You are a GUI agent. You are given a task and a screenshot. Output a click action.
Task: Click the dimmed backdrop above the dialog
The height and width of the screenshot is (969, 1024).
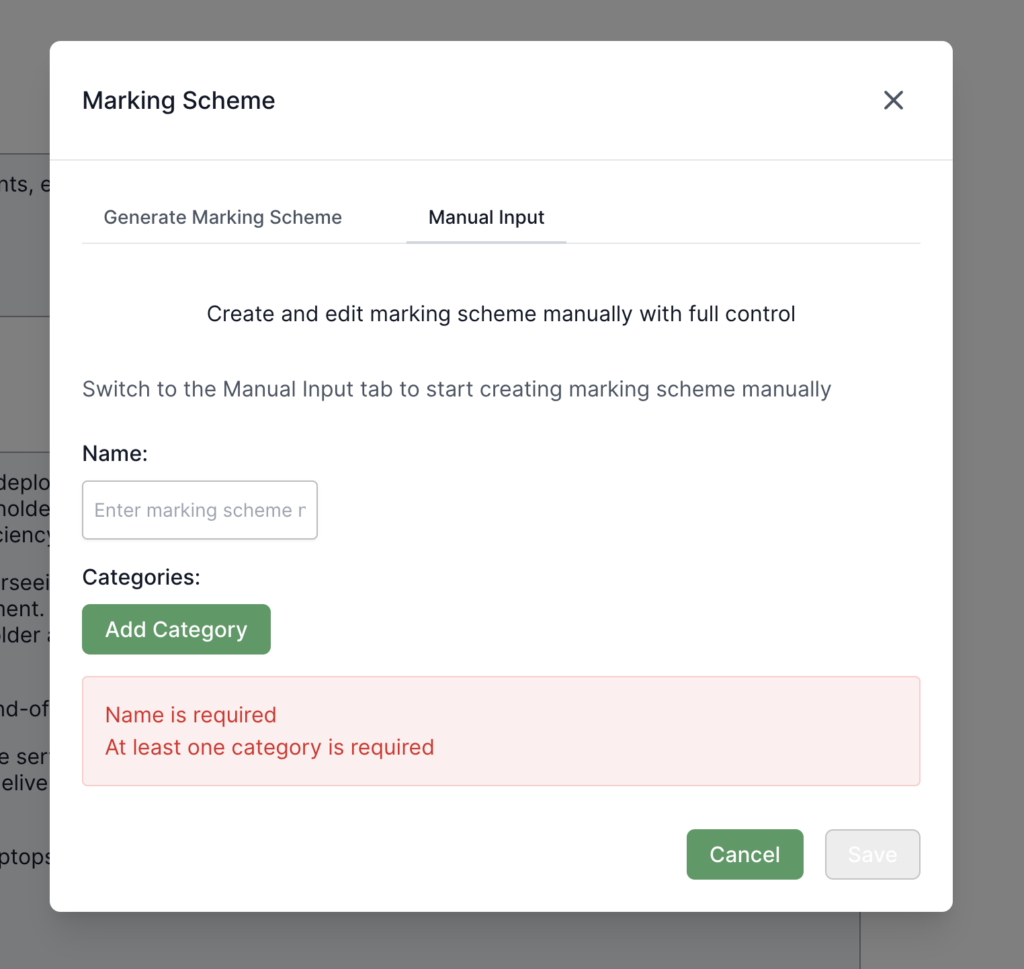click(500, 20)
